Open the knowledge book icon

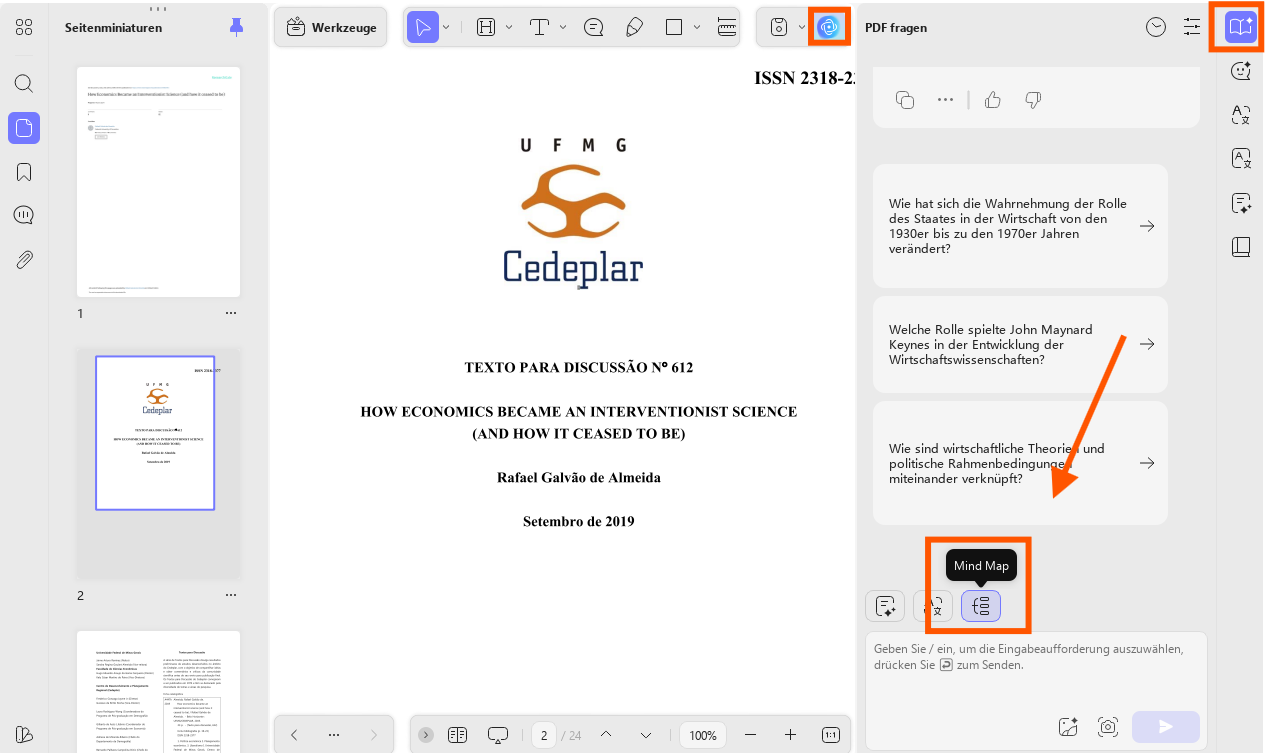(x=1241, y=247)
